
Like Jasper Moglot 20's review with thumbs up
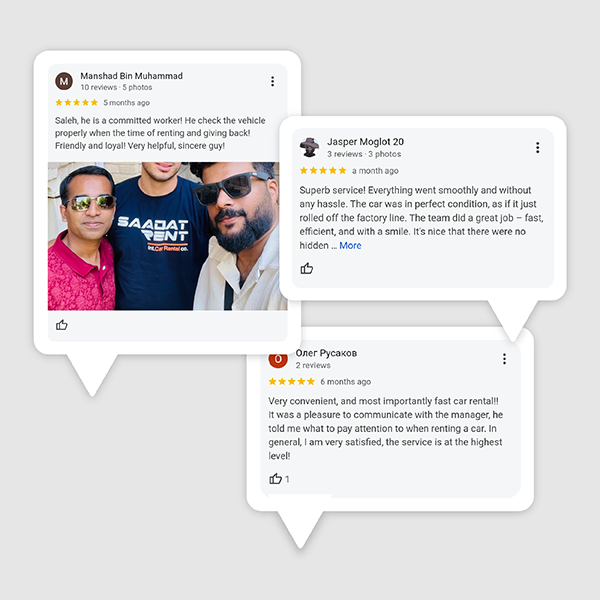tap(307, 268)
